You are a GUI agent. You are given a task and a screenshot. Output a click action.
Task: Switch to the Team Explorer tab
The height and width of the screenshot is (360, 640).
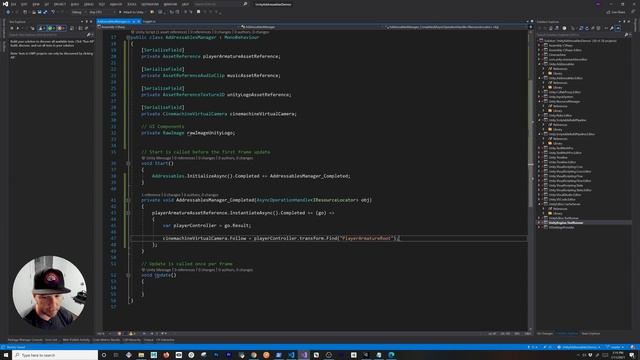[x=591, y=333]
